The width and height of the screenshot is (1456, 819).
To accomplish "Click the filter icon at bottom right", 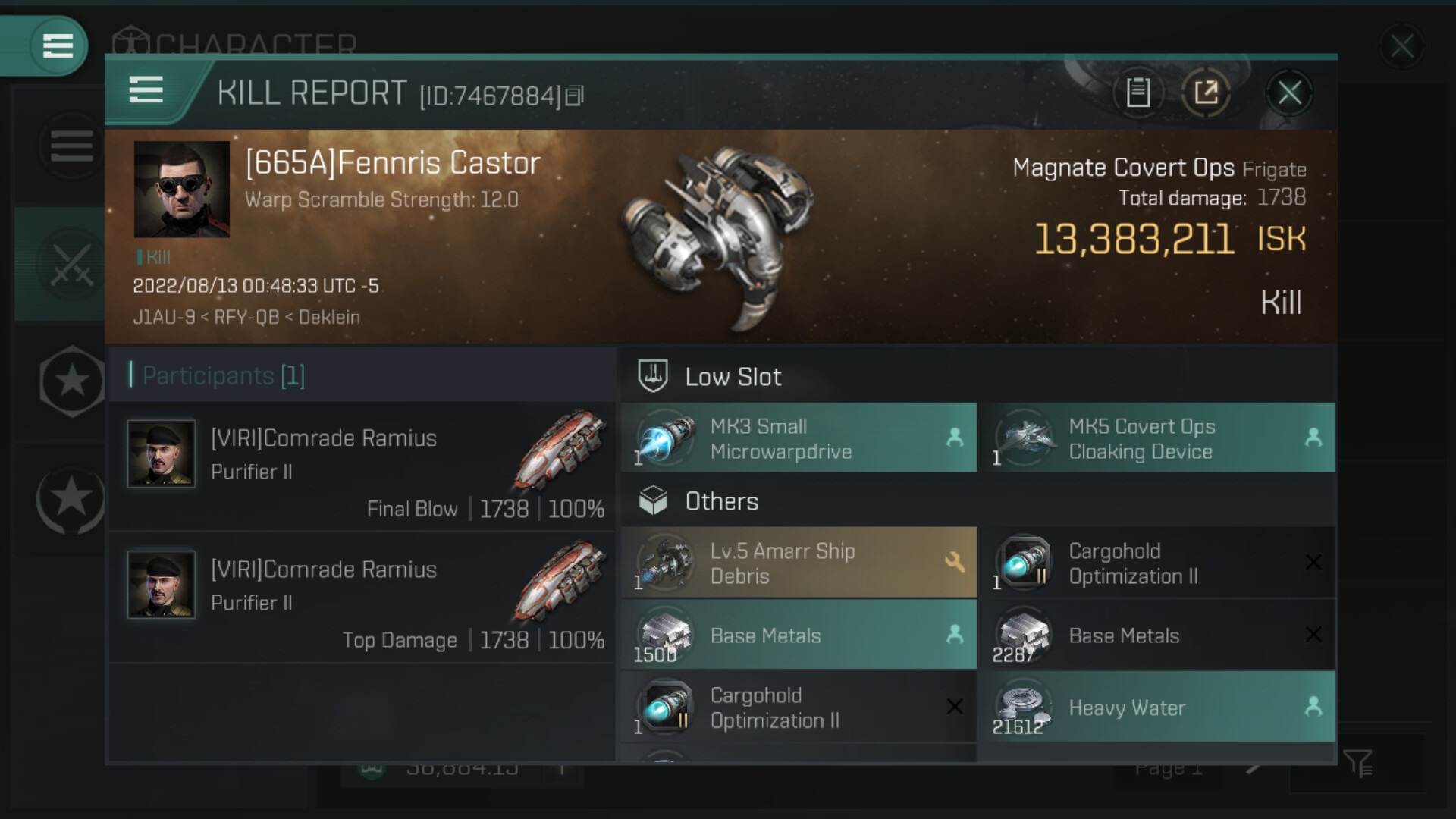I will point(1357,763).
